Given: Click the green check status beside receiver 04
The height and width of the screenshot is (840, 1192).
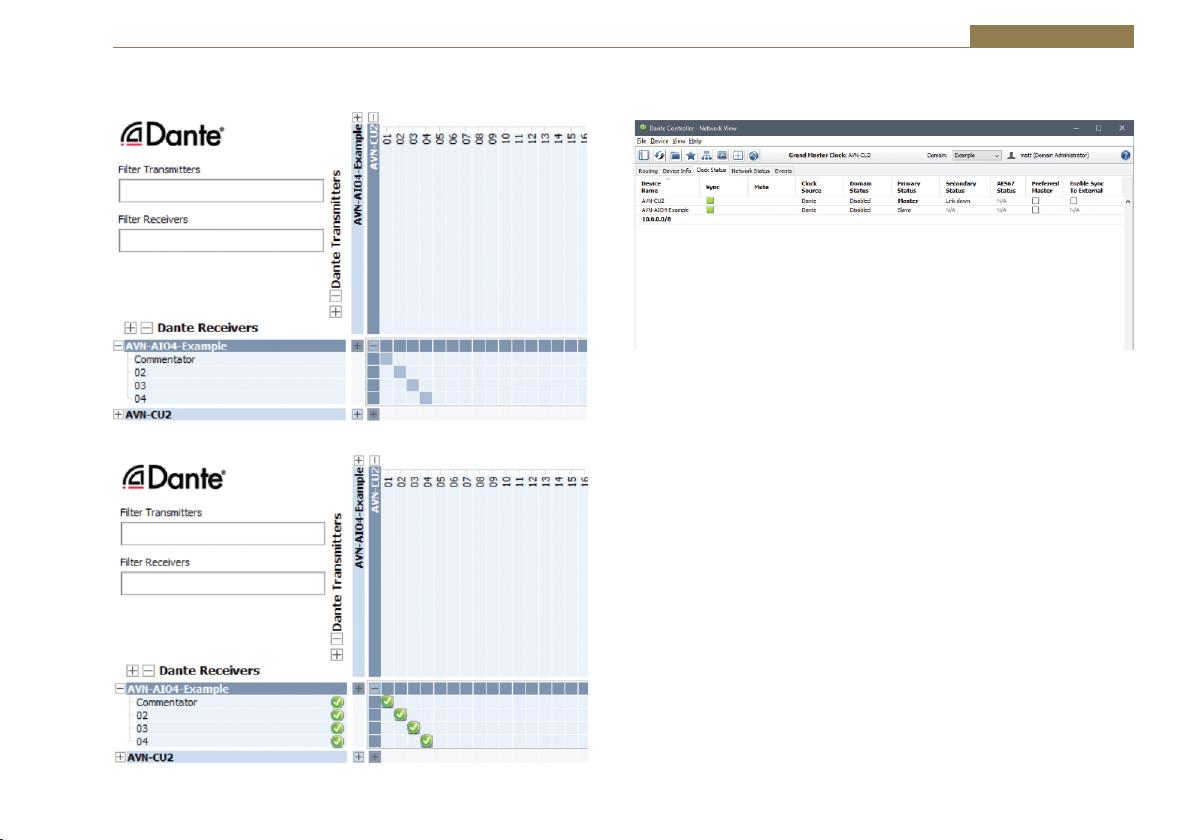Looking at the screenshot, I should pyautogui.click(x=338, y=741).
